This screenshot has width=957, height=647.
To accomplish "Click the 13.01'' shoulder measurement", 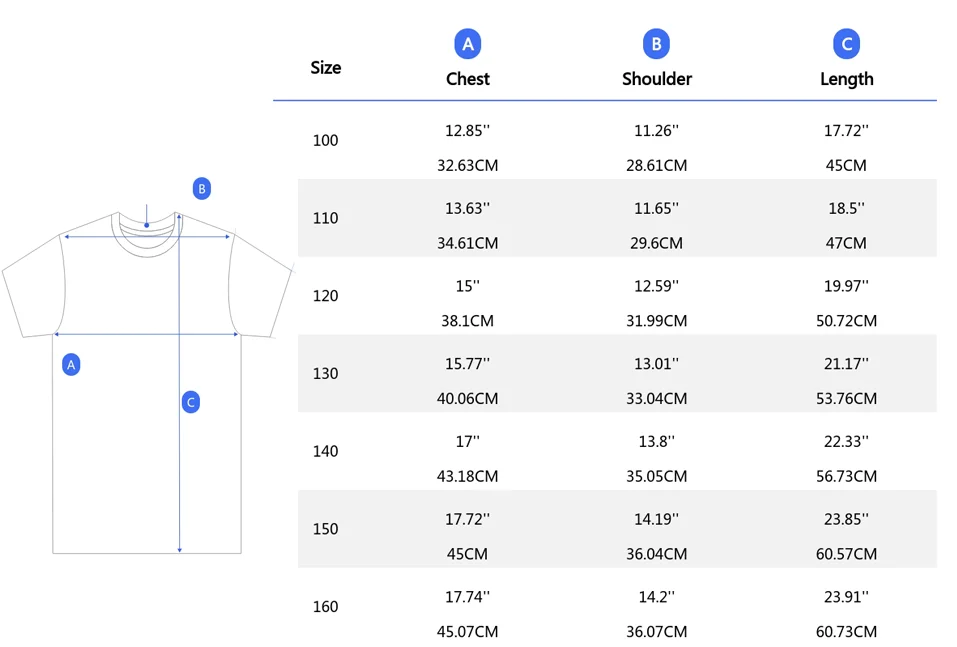I will coord(657,364).
